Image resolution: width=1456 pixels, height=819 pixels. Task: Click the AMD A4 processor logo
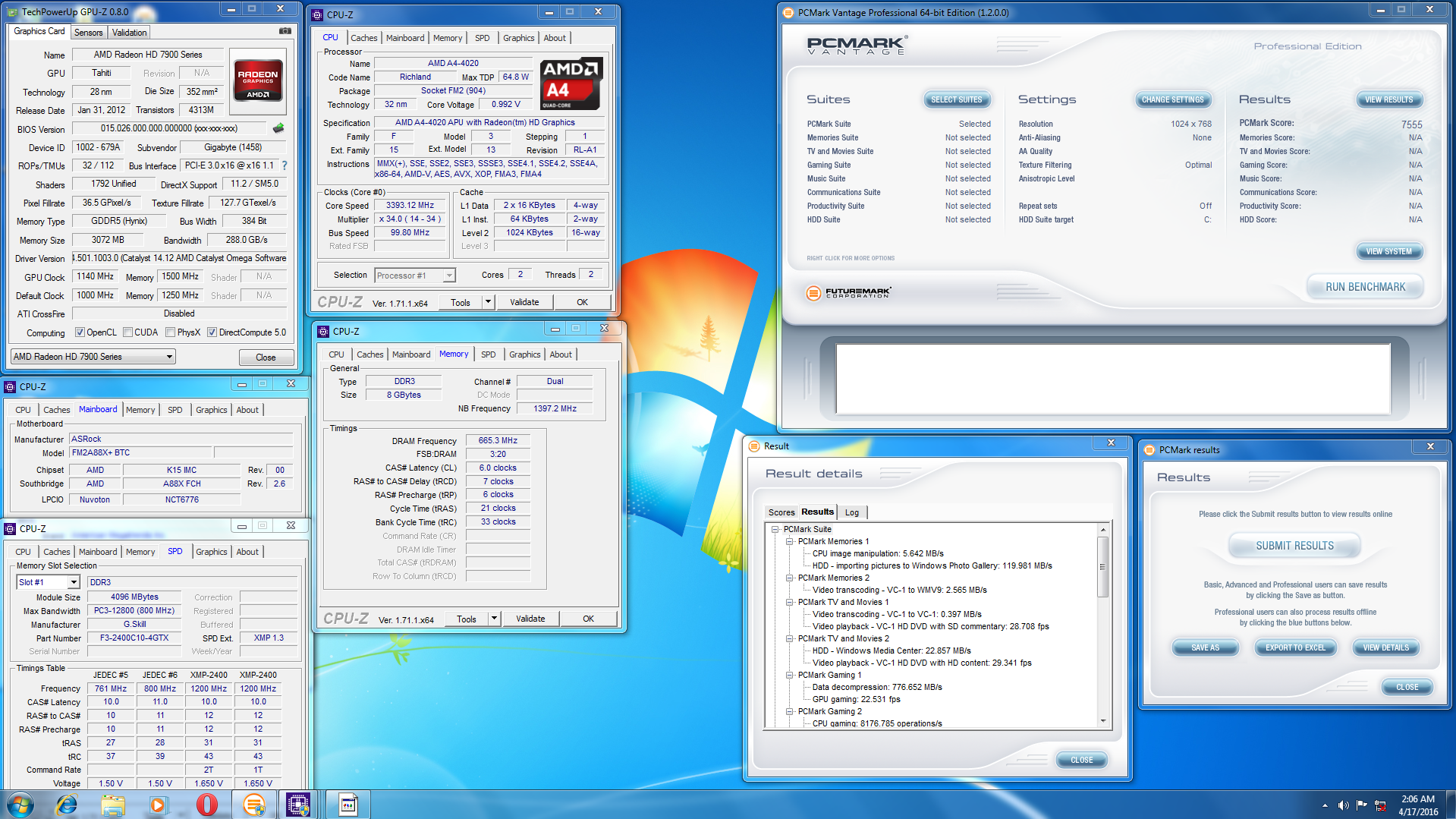click(571, 83)
